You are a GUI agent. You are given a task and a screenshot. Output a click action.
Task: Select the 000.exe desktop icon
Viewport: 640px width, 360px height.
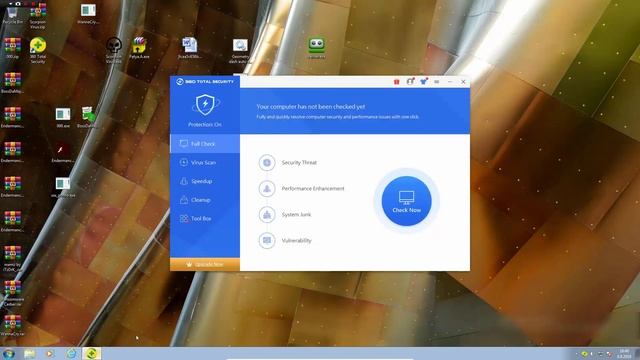pyautogui.click(x=63, y=117)
